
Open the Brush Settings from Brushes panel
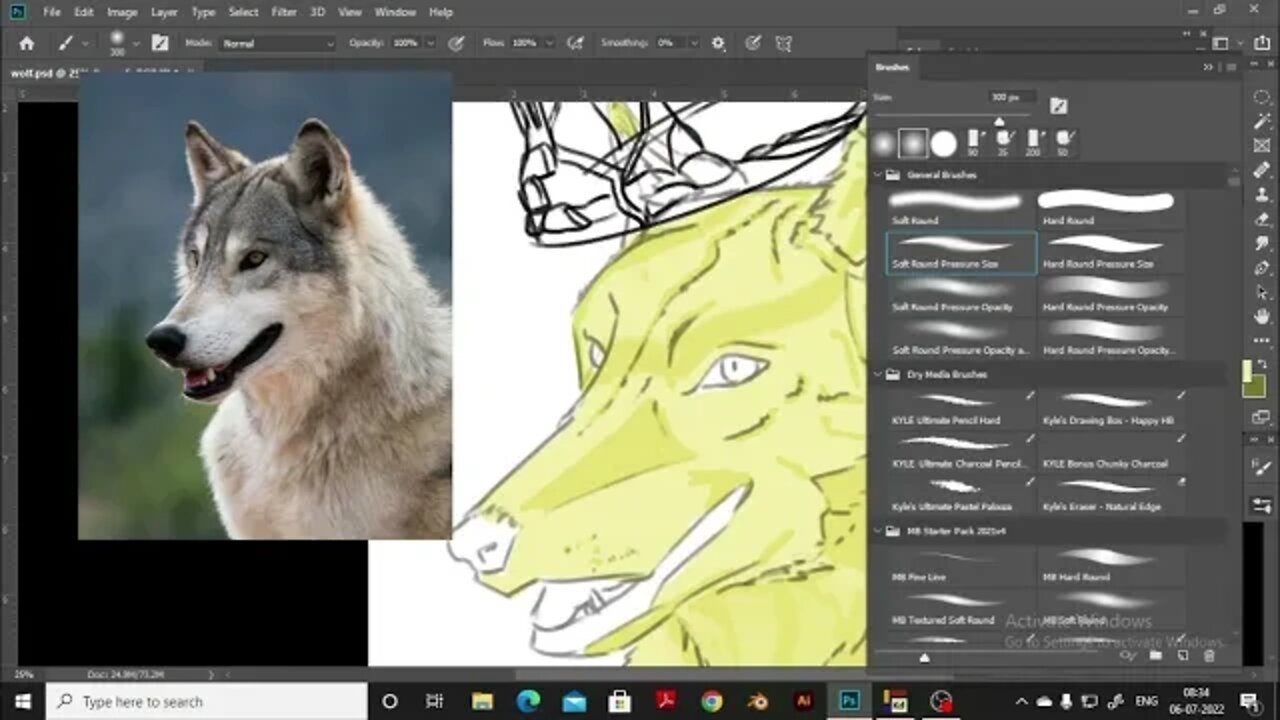tap(1058, 105)
